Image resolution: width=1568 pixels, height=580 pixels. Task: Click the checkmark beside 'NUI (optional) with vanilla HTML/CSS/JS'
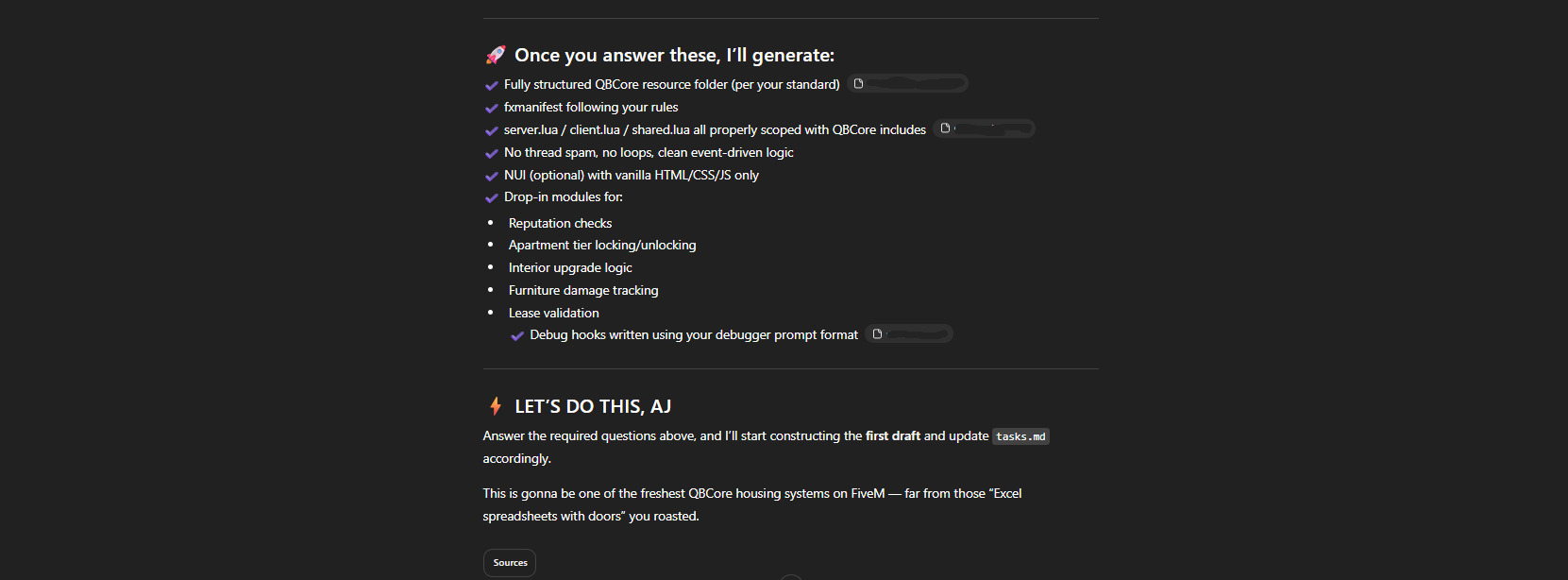[491, 176]
